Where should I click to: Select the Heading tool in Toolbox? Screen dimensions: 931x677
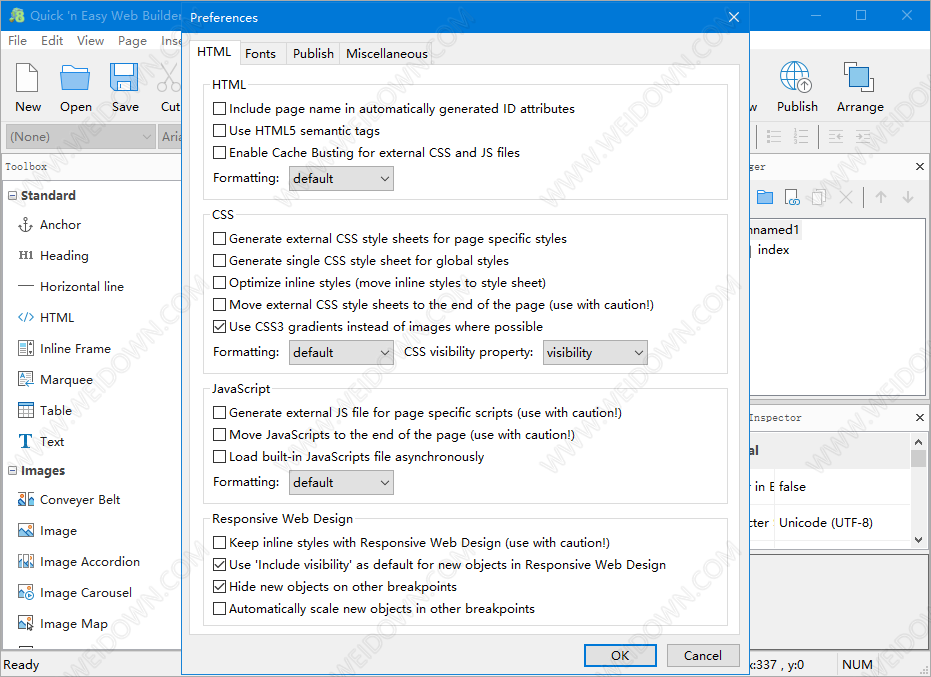coord(53,256)
